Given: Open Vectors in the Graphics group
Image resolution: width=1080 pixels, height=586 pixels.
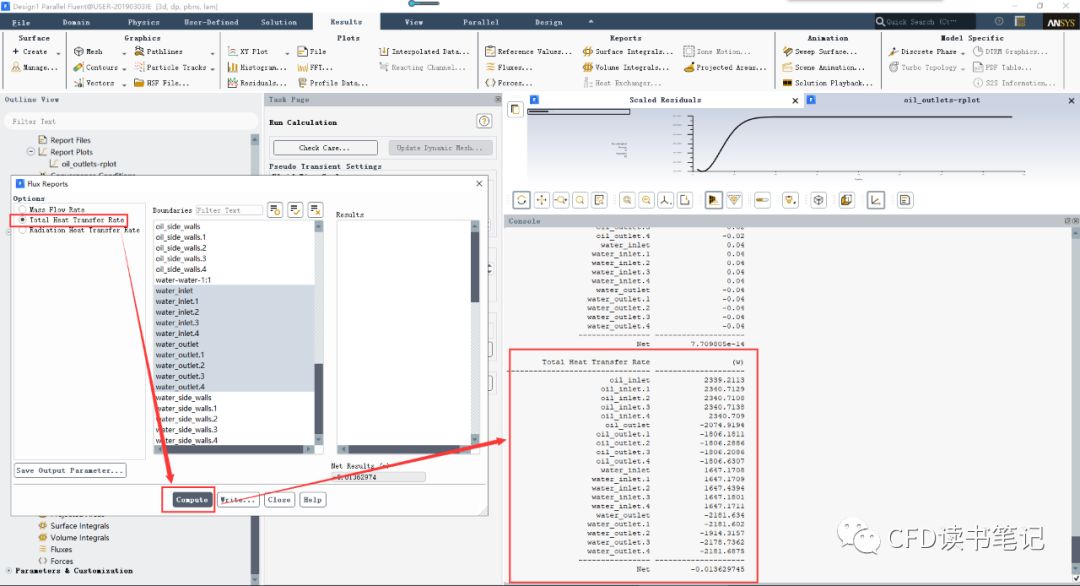Looking at the screenshot, I should (94, 83).
